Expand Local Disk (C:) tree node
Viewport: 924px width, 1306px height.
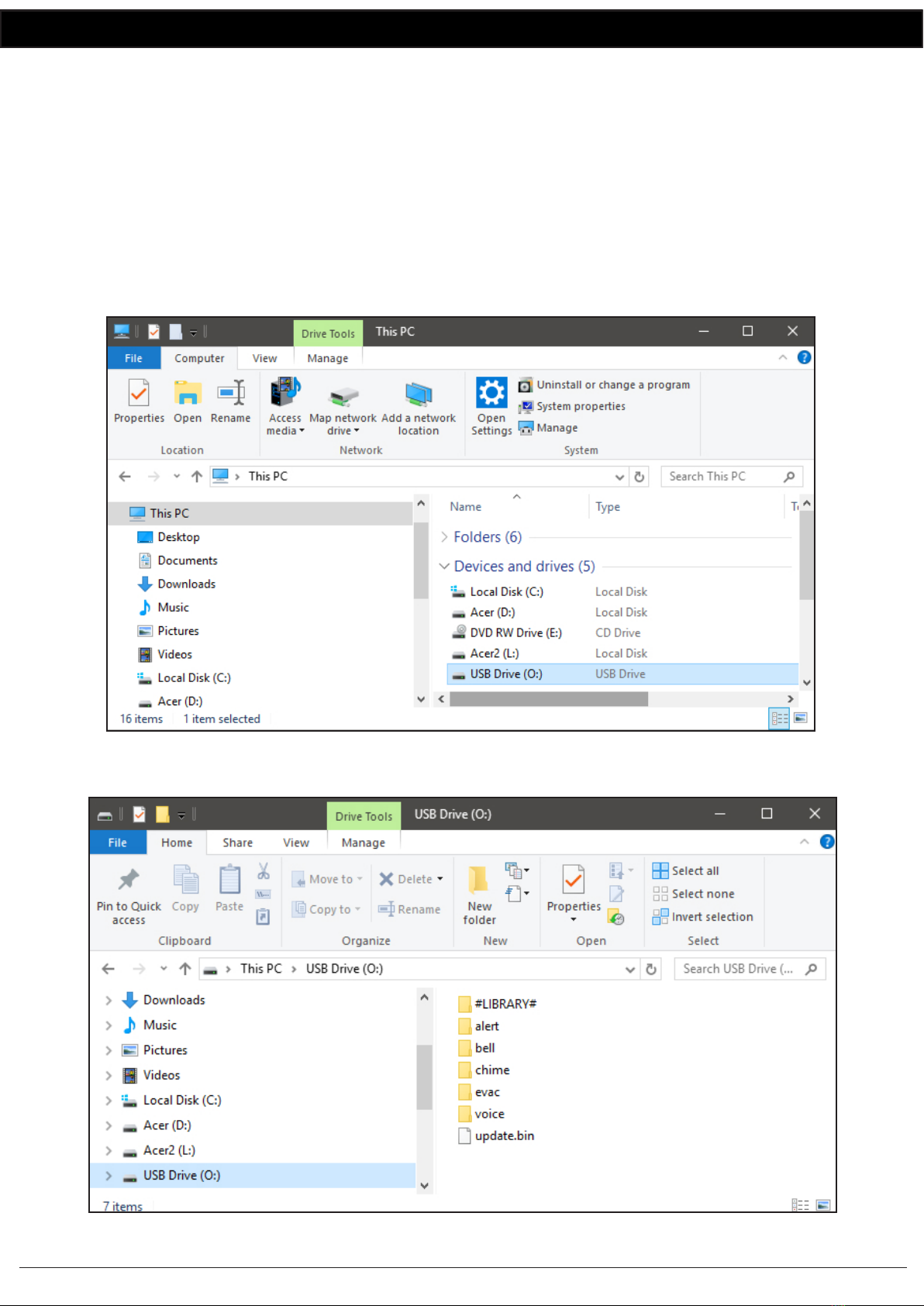pyautogui.click(x=109, y=1101)
